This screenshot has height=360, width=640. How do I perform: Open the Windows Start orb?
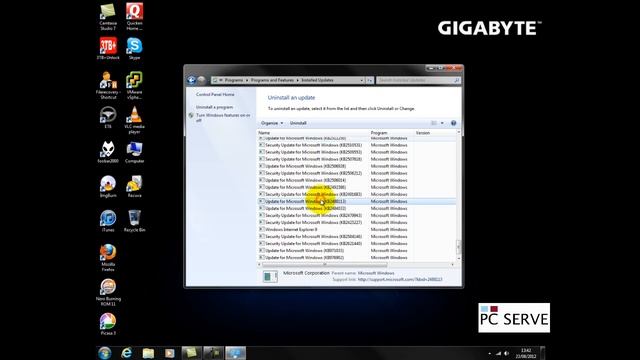tap(104, 353)
